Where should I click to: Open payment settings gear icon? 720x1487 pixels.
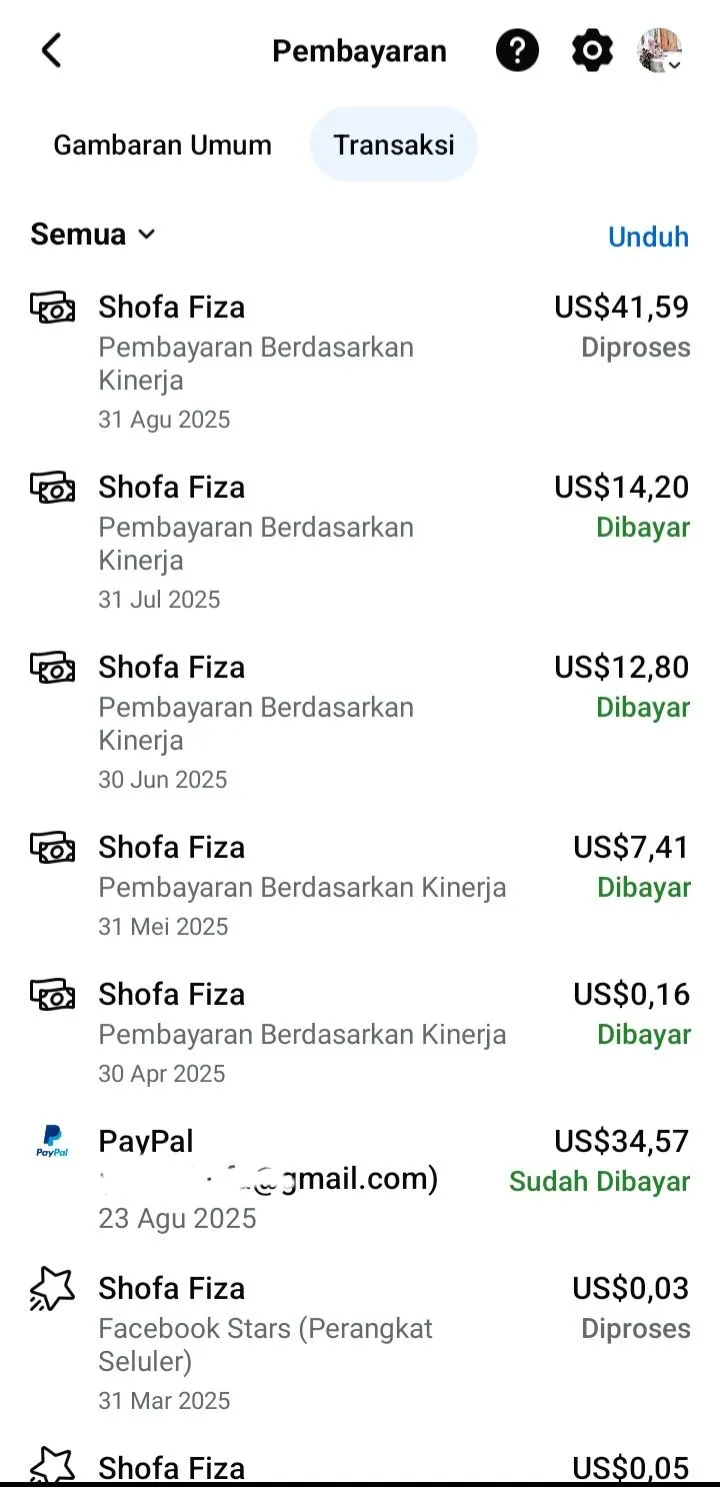tap(592, 50)
